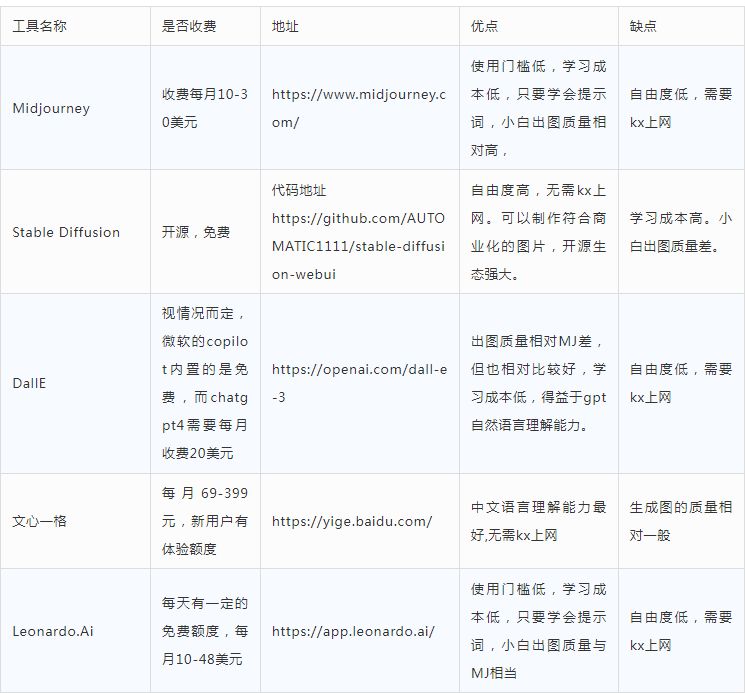Screen dimensions: 745x693
Task: Click the 收费每月10-30美元 pricing cell
Action: click(205, 108)
